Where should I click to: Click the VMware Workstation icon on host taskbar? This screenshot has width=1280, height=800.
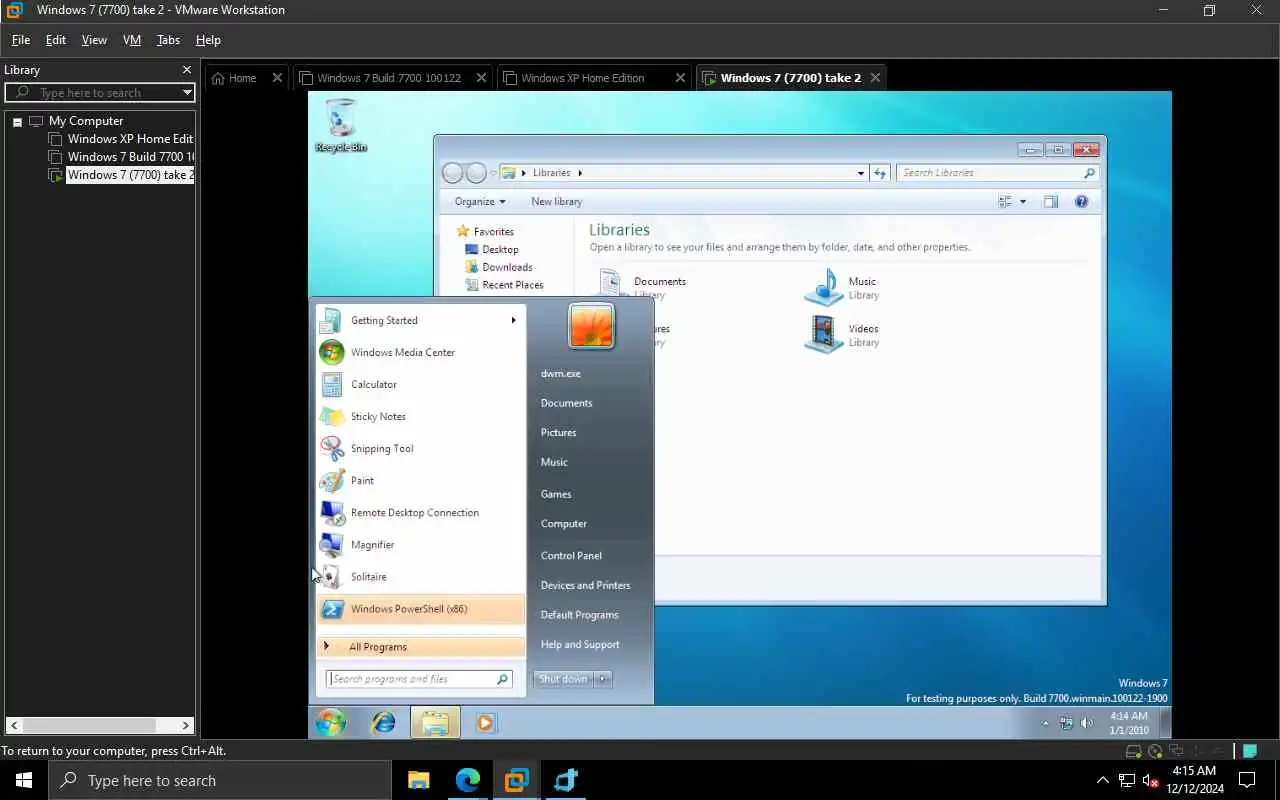pos(517,780)
